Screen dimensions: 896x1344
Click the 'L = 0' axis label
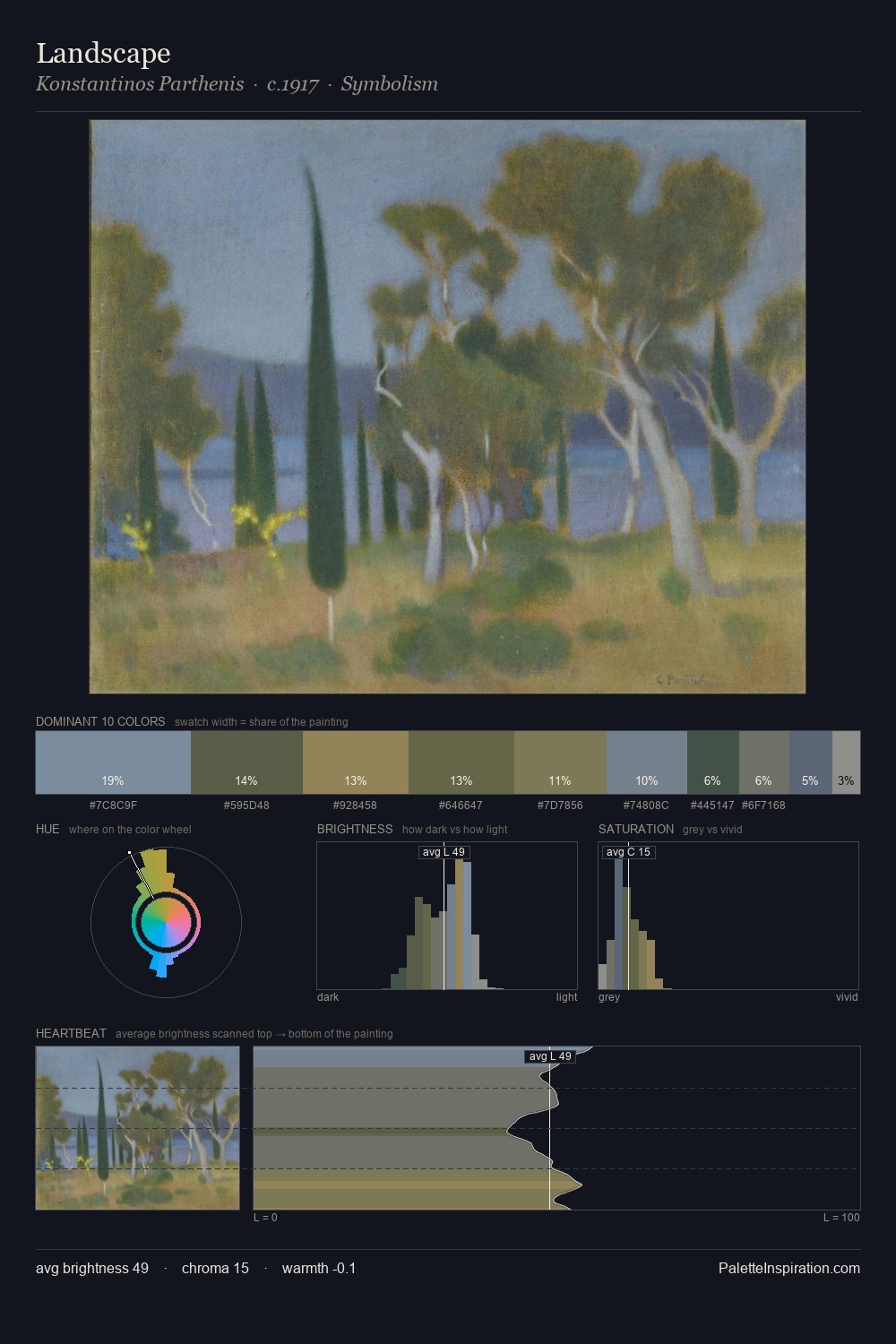265,1218
